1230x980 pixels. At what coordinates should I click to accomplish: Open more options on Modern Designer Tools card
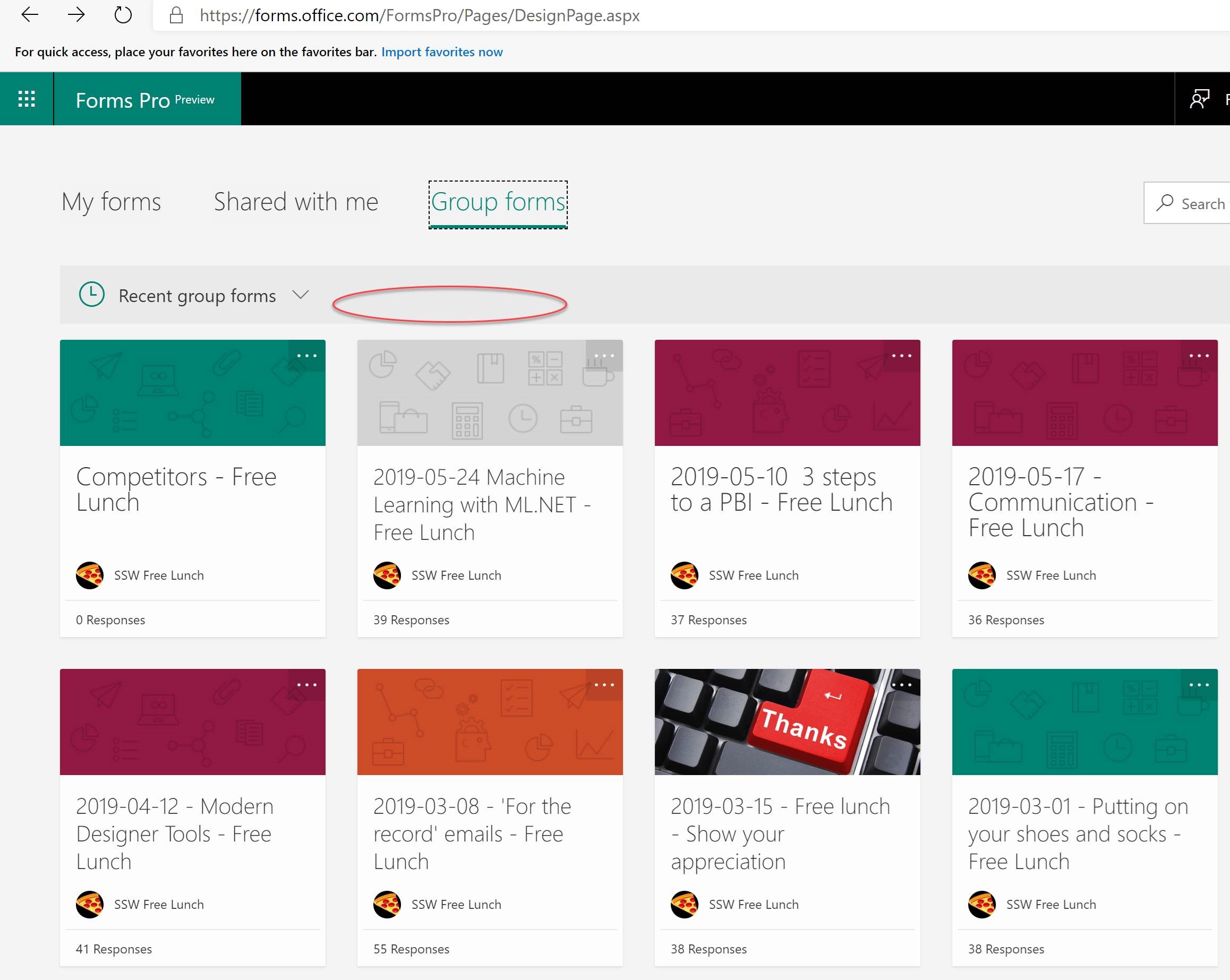pos(306,684)
